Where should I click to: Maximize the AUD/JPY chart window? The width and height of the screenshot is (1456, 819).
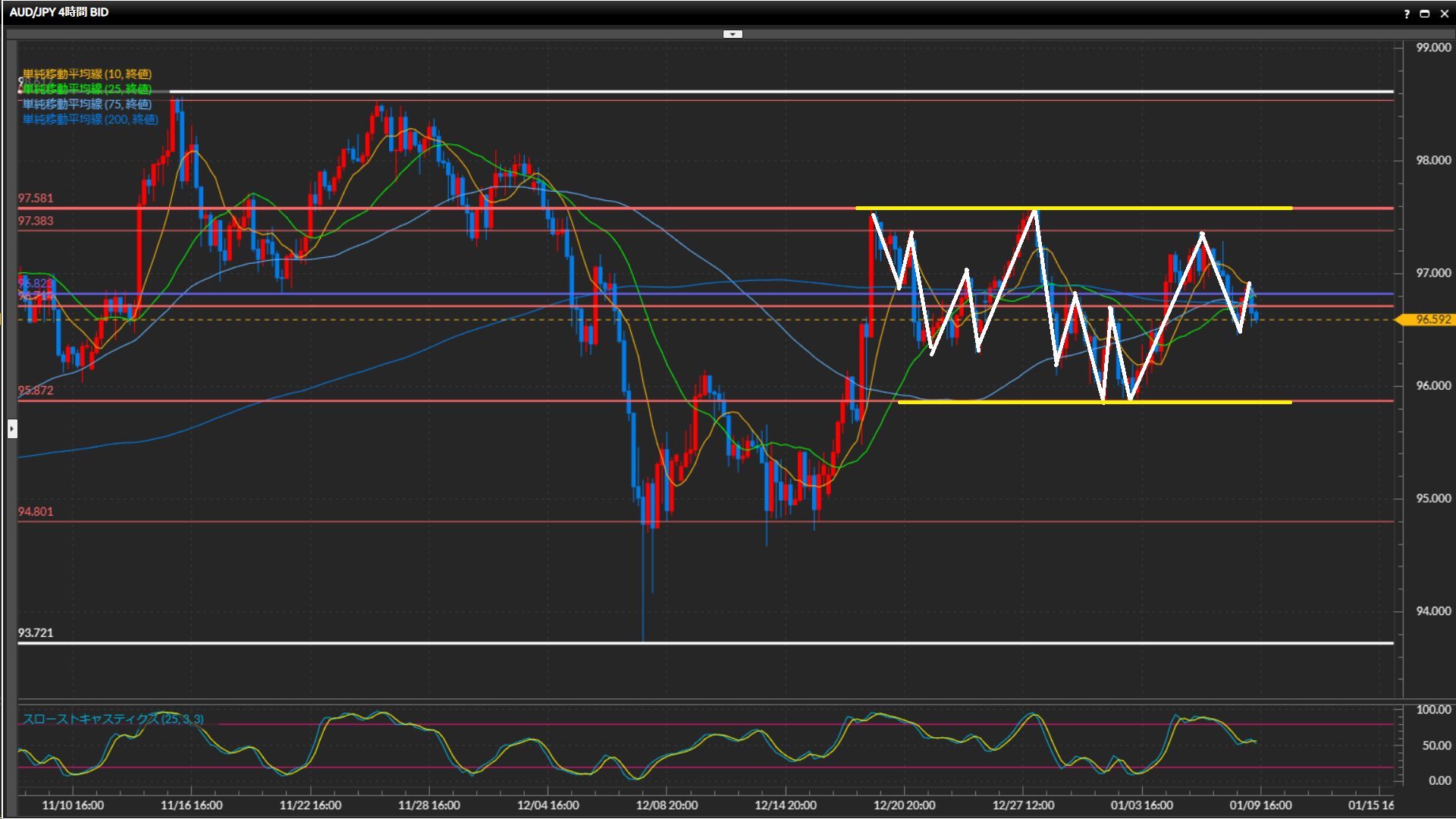pos(1424,14)
